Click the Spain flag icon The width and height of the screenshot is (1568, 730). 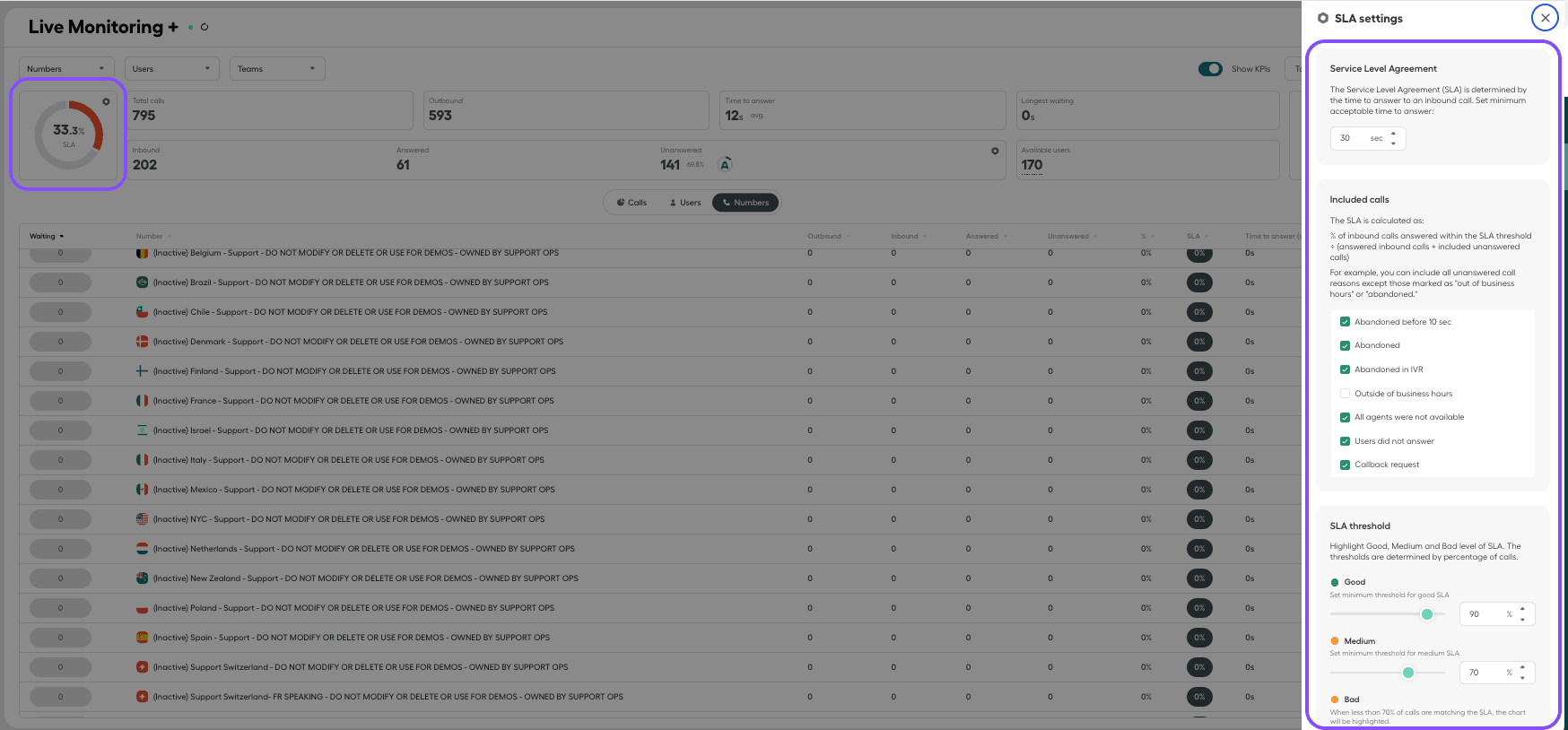tap(142, 638)
